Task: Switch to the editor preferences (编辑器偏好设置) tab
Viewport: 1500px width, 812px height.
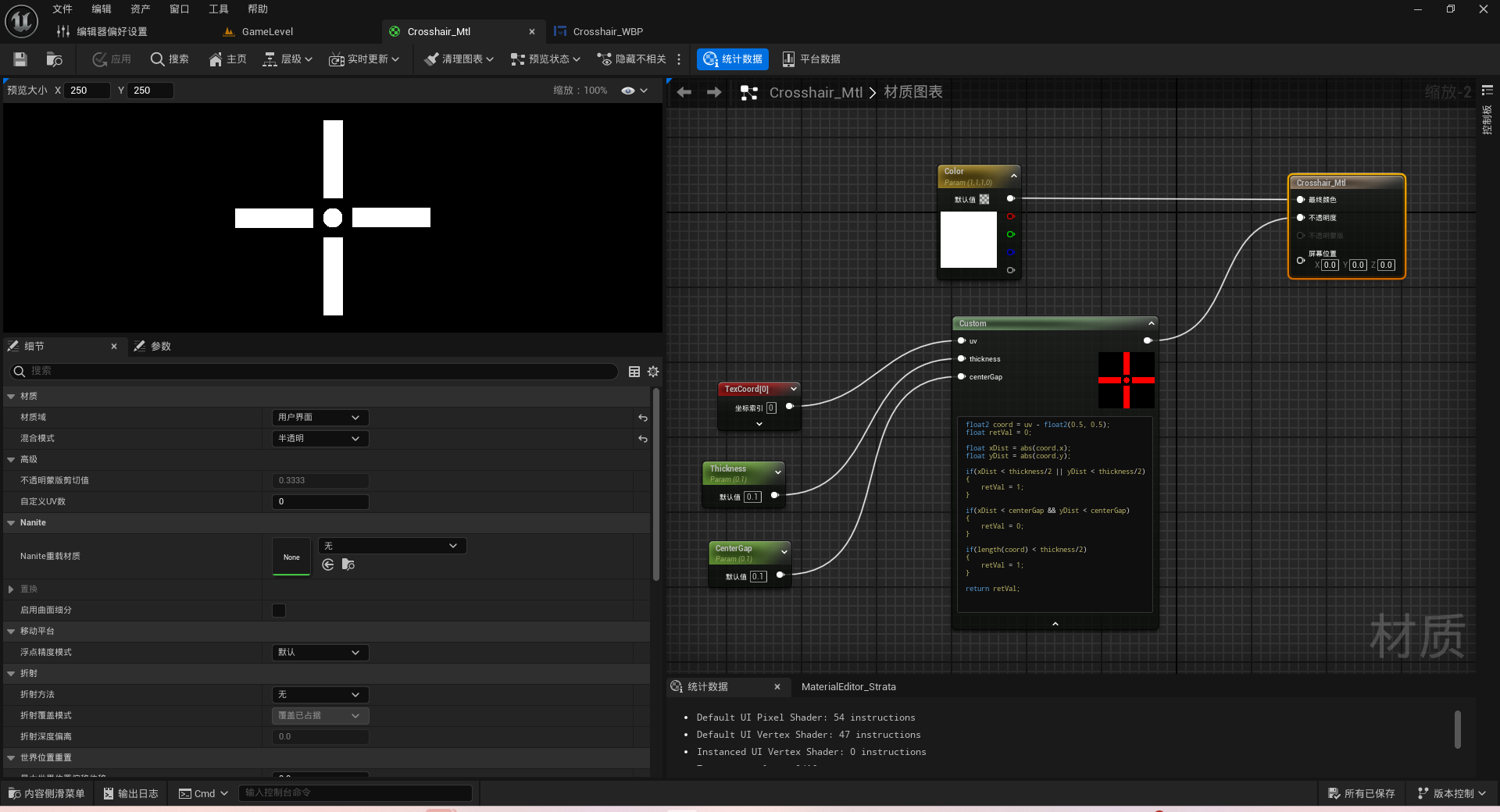Action: pyautogui.click(x=112, y=32)
